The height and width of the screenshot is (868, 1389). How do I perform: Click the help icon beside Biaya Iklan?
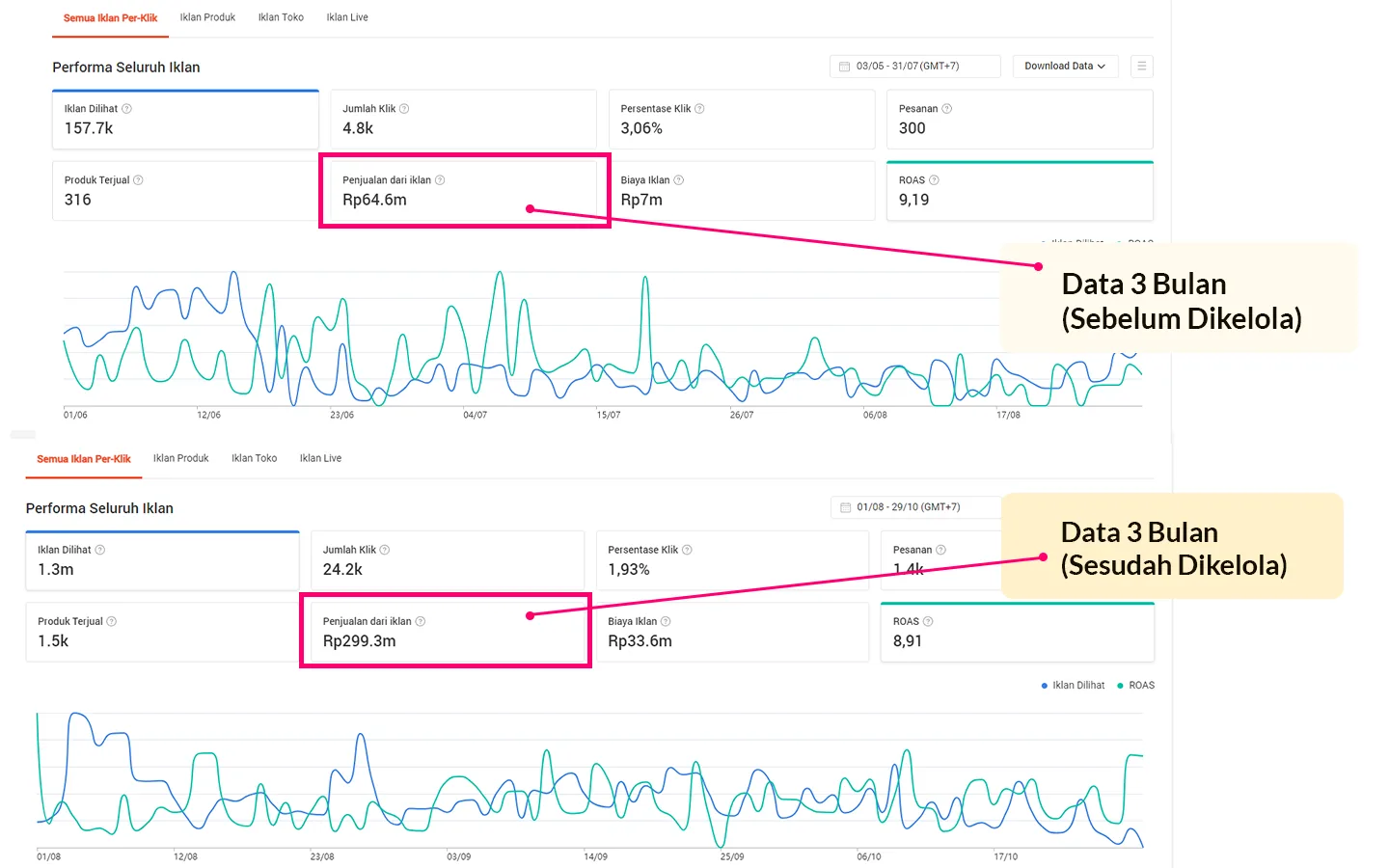pos(679,179)
